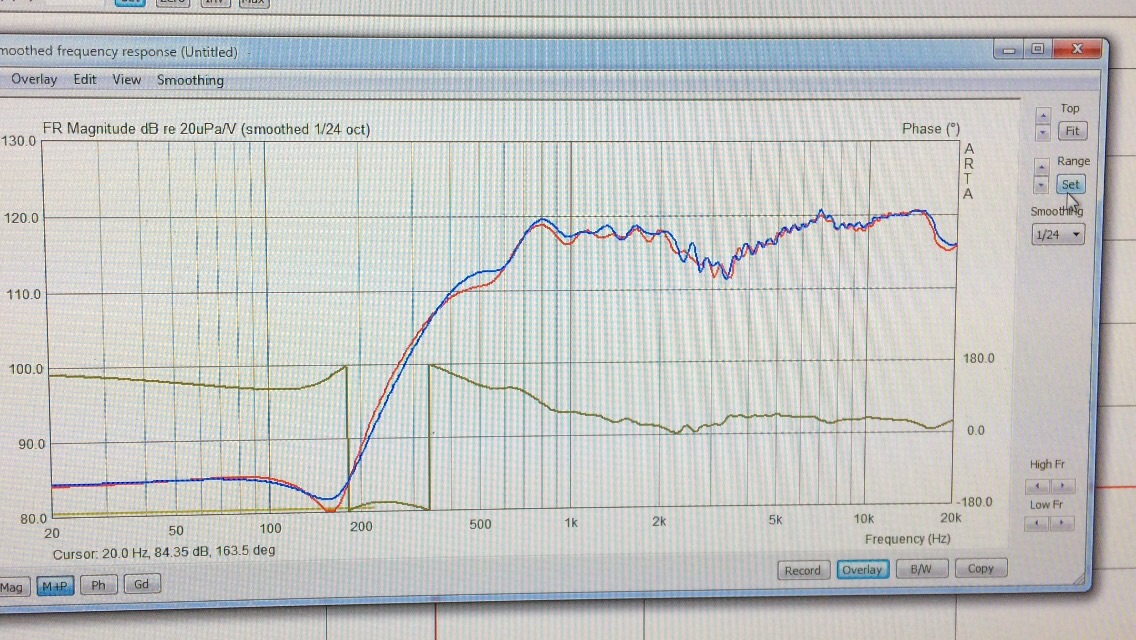Click the Copy button
Image resolution: width=1136 pixels, height=640 pixels.
[980, 568]
